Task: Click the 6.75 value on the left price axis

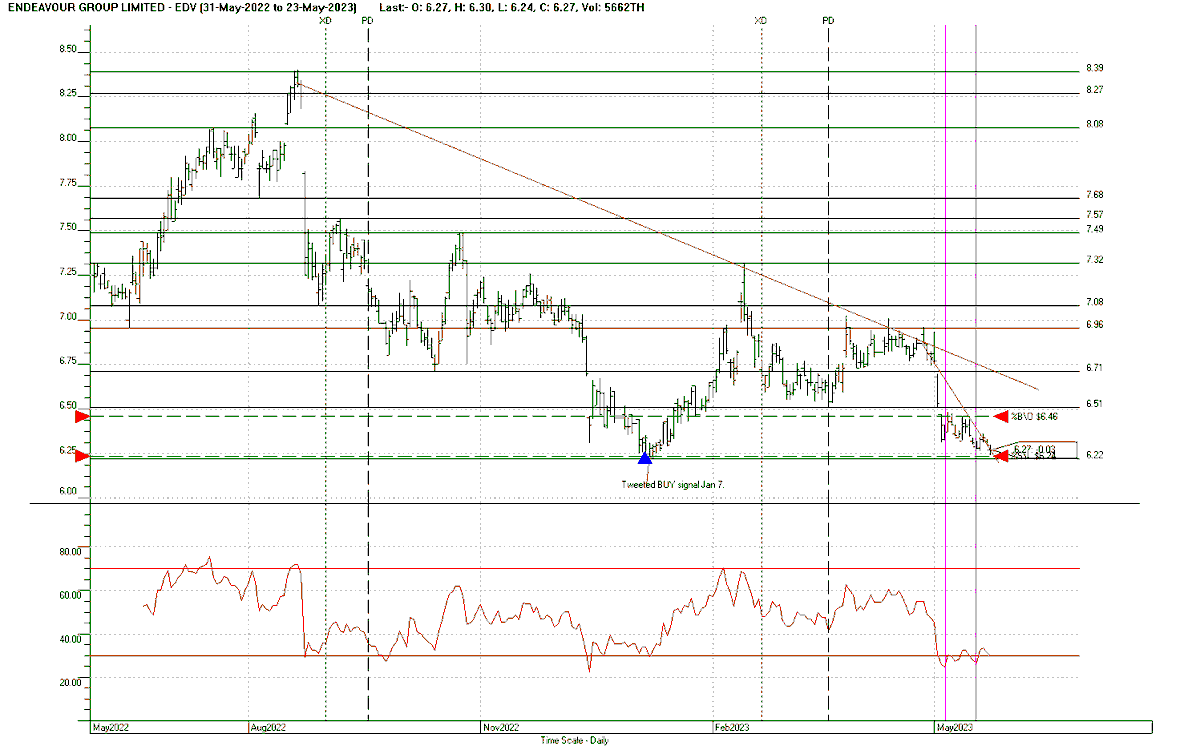Action: pos(67,361)
